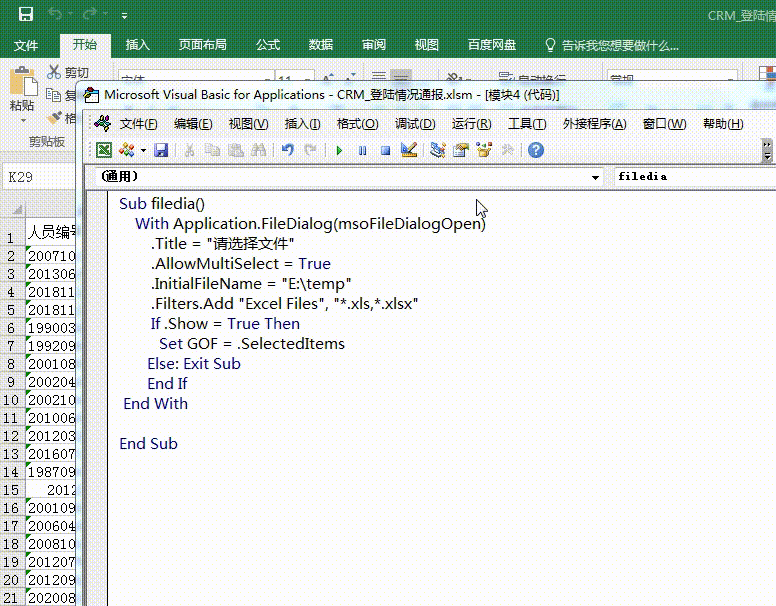
Task: Open Project Explorer icon in VBA toolbar
Action: coord(437,150)
